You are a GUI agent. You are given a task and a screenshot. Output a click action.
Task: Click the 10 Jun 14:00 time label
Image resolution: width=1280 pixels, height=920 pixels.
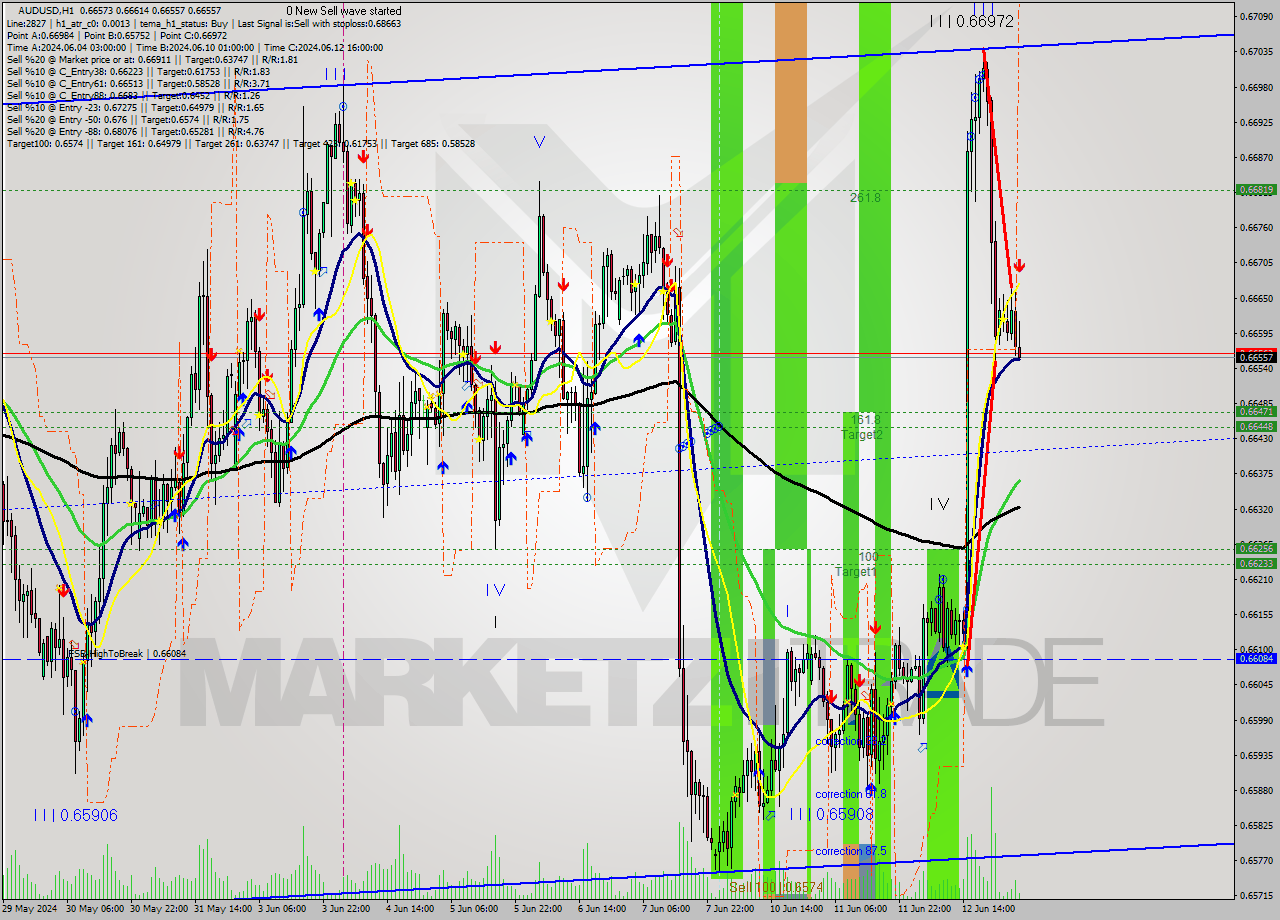[x=796, y=909]
